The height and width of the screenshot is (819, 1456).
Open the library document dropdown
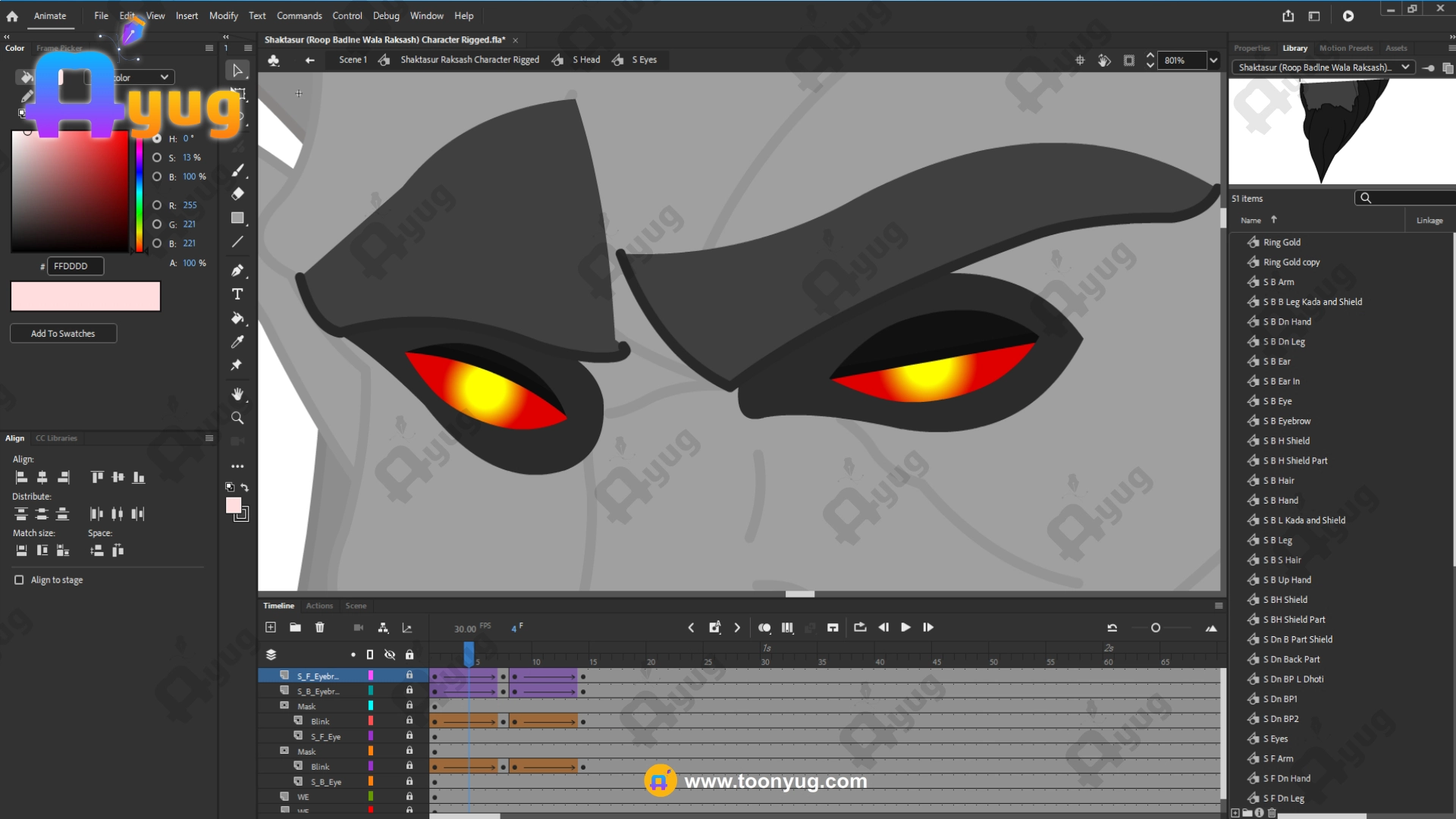(1405, 67)
